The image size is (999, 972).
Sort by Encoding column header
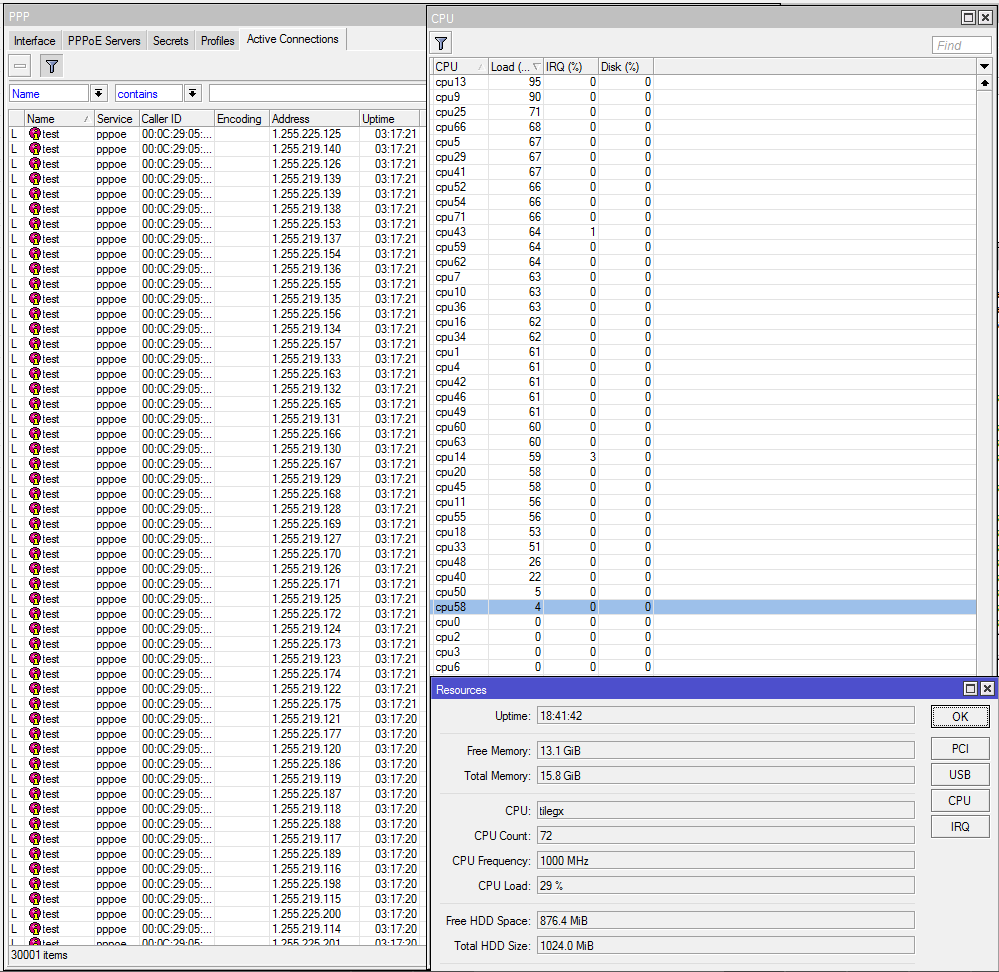coord(241,118)
